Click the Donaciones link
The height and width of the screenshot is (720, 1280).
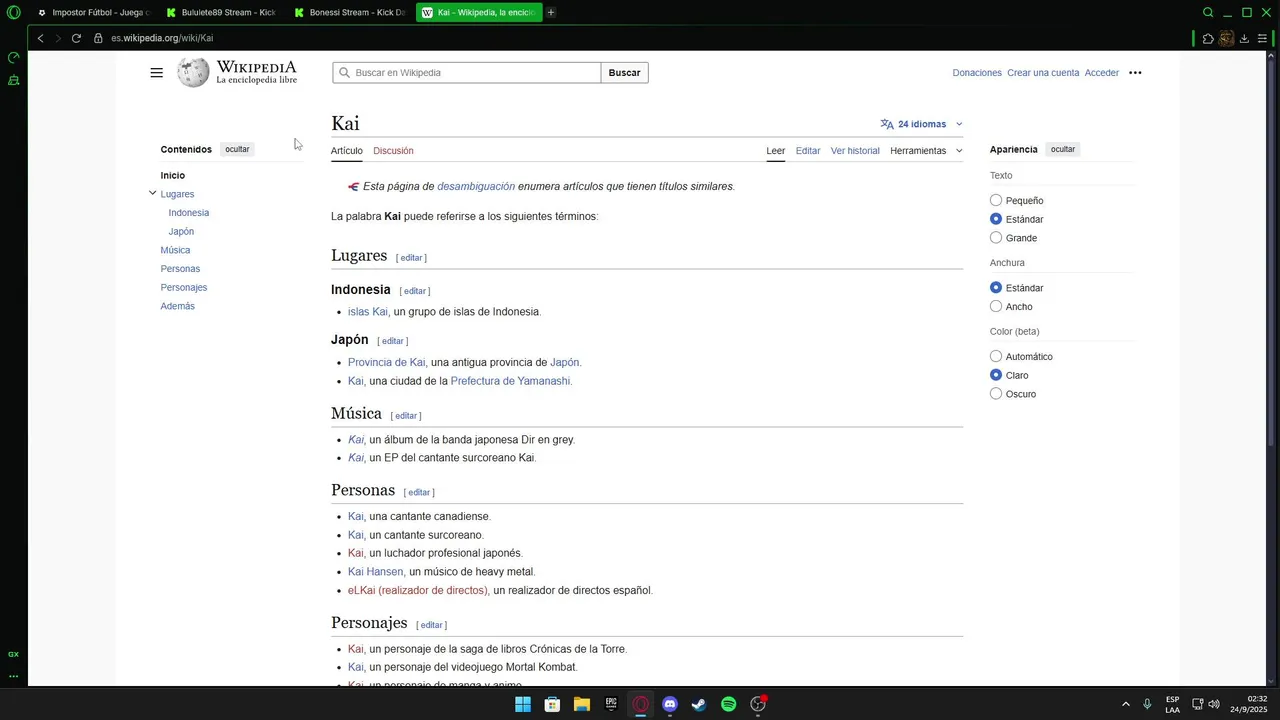[x=977, y=73]
